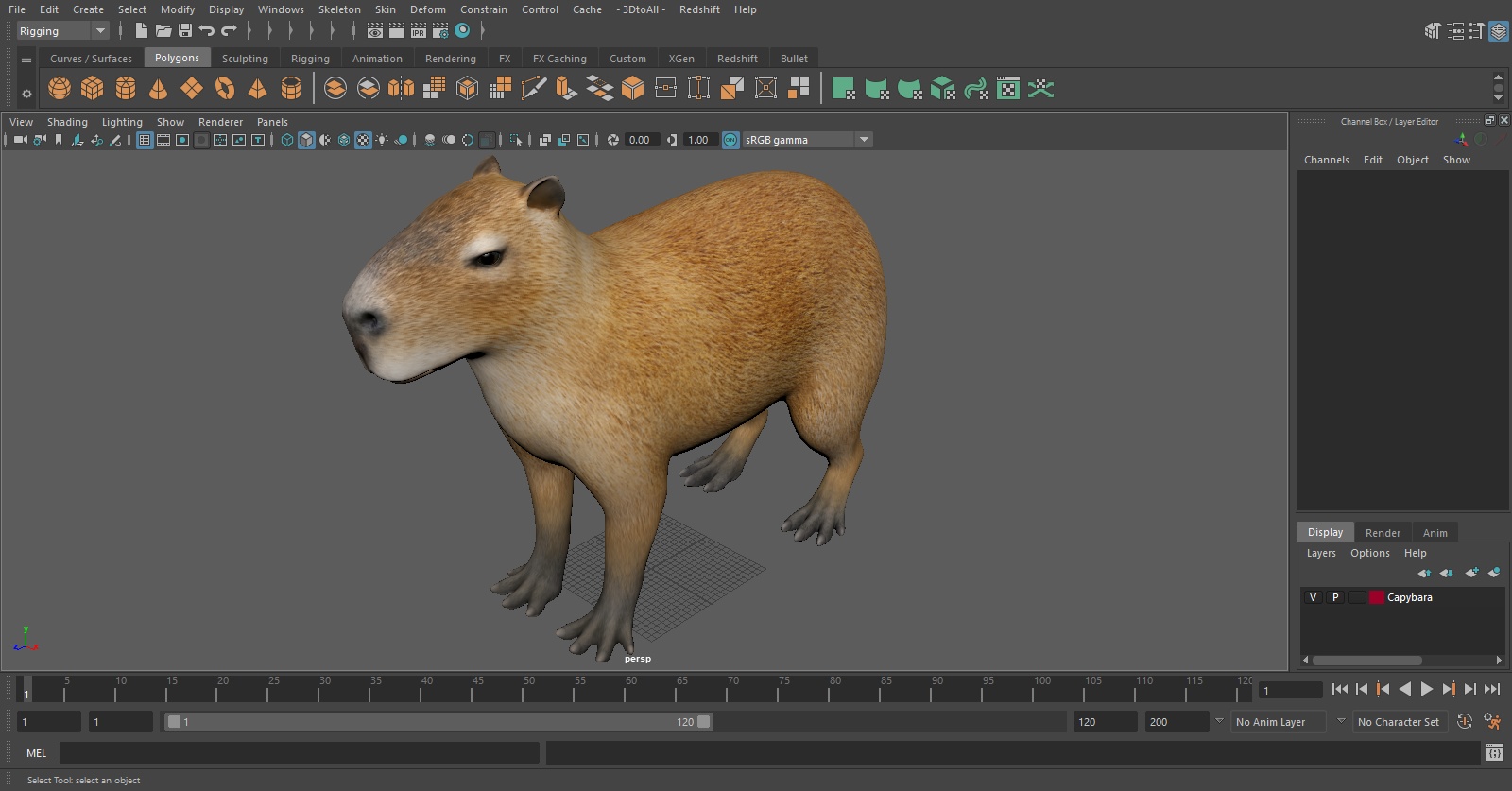Create a polygon cube from the shelf
1512x791 pixels.
93,89
